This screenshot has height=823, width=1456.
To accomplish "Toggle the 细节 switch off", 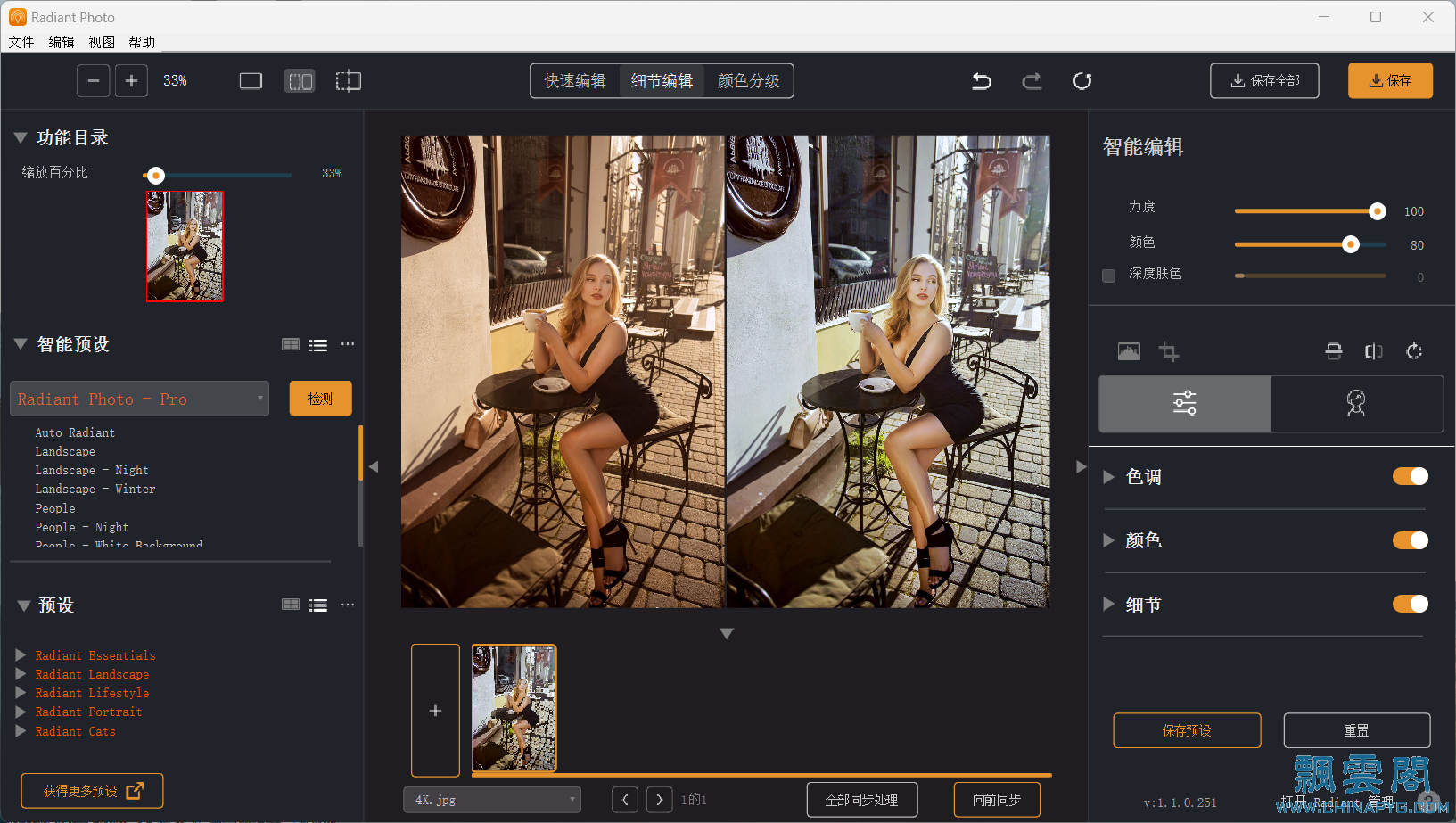I will pyautogui.click(x=1411, y=604).
